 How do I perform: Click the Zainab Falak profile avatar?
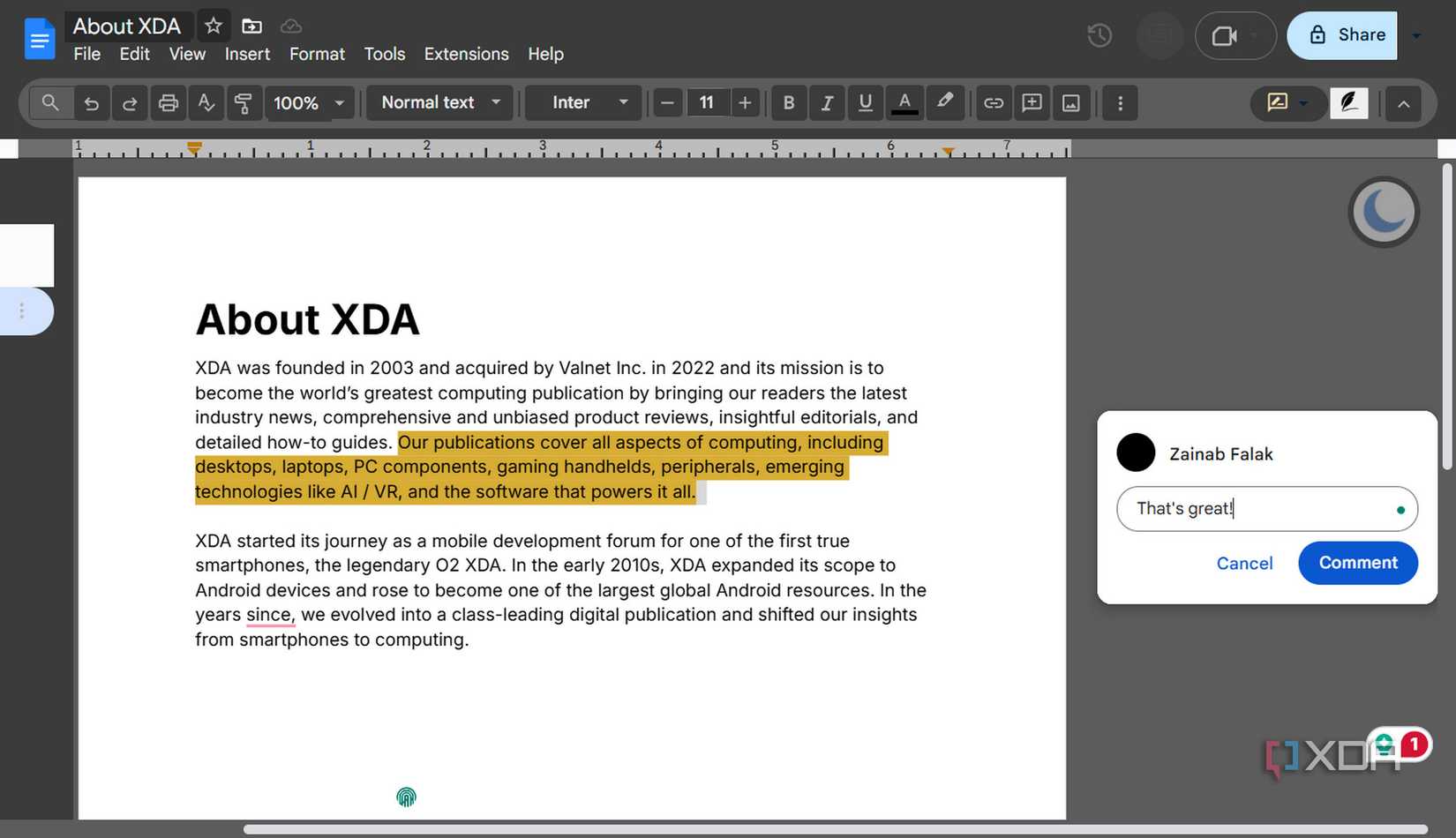pos(1136,453)
